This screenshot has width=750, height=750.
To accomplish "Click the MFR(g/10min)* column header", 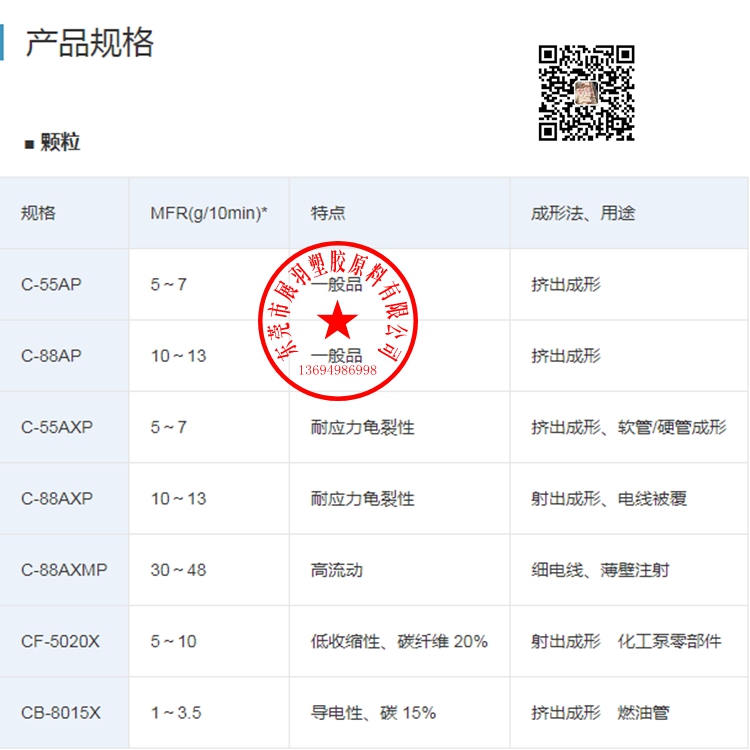I will (208, 213).
